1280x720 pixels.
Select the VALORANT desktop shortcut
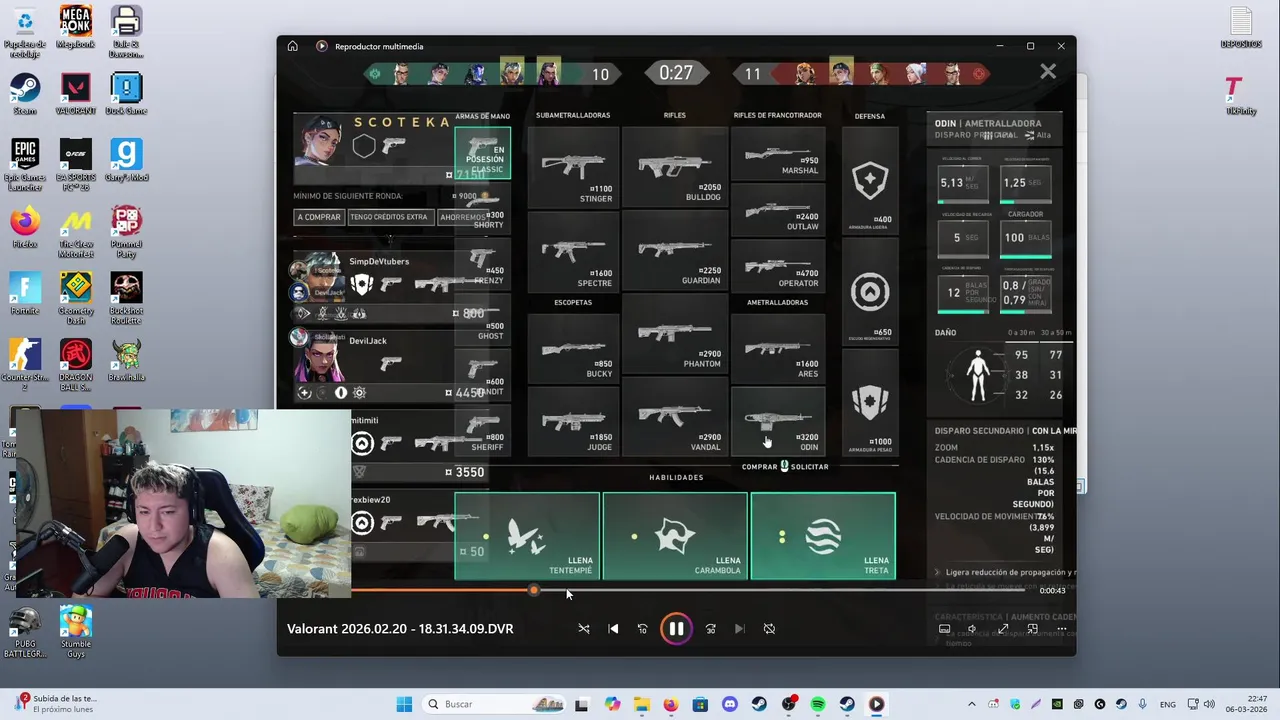tap(75, 95)
